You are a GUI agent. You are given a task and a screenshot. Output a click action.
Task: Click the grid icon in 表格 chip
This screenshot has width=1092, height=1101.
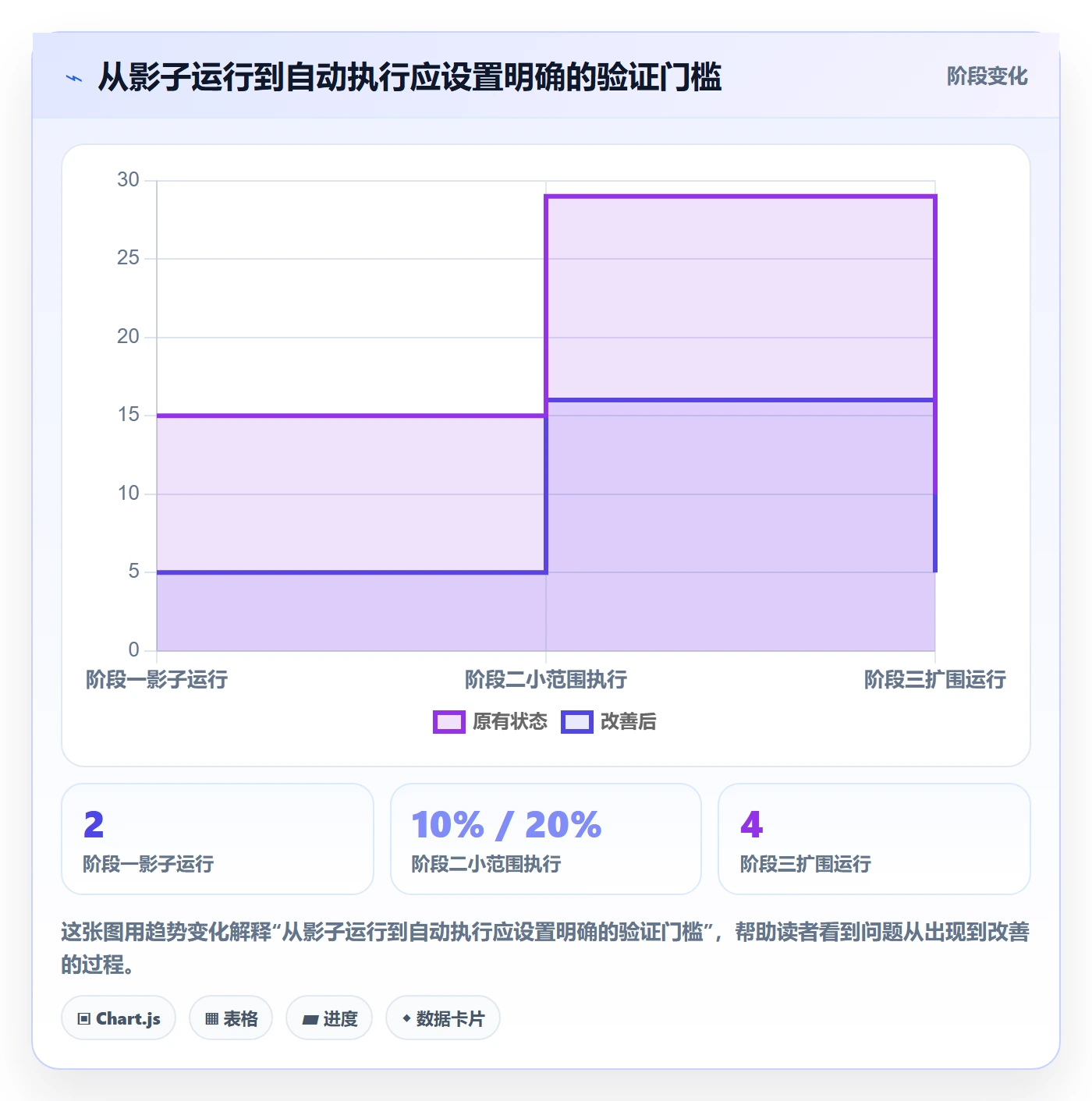pyautogui.click(x=211, y=1019)
